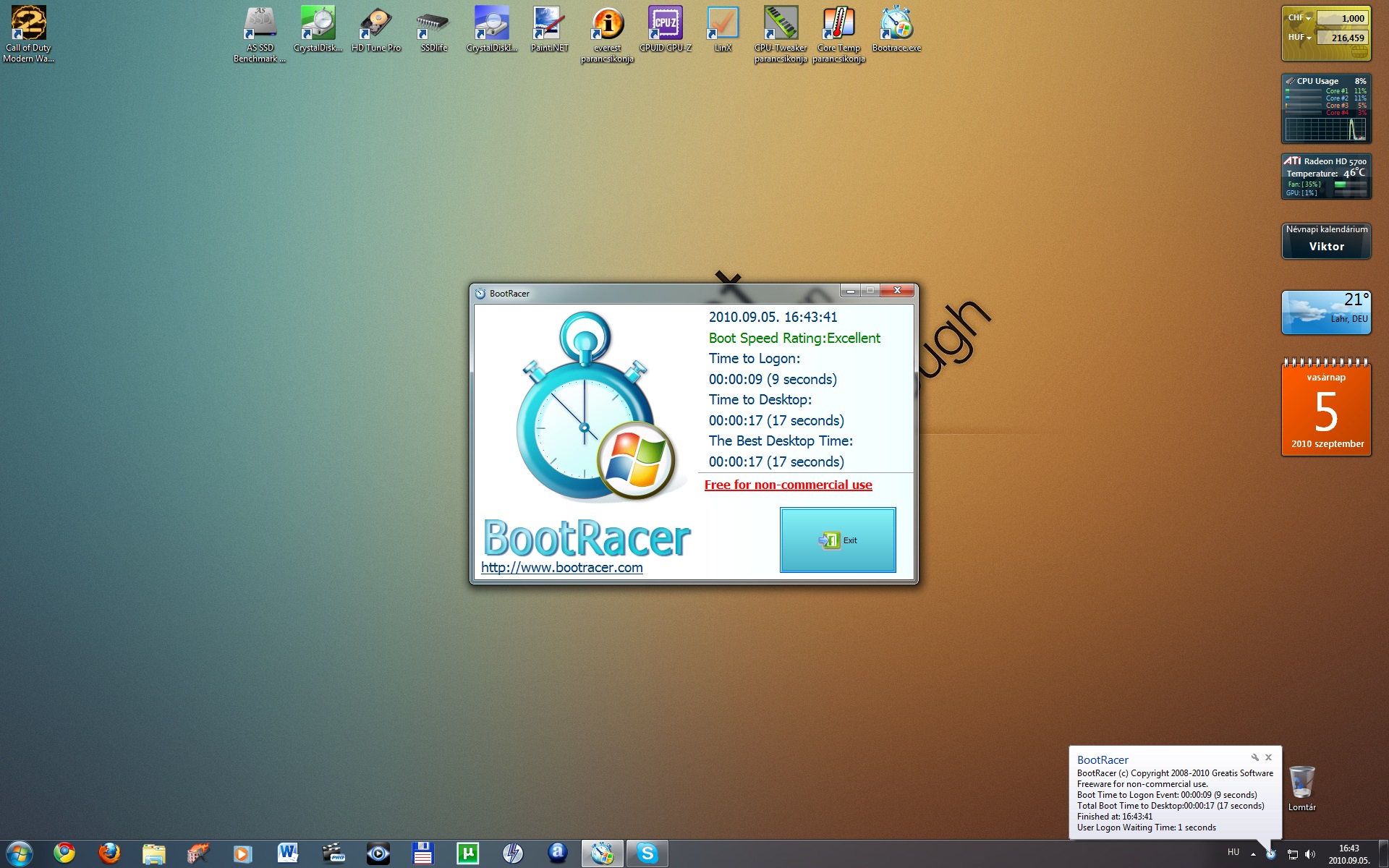This screenshot has height=868, width=1389.
Task: Open the blue 'a' sphere taskbar icon
Action: pyautogui.click(x=557, y=854)
